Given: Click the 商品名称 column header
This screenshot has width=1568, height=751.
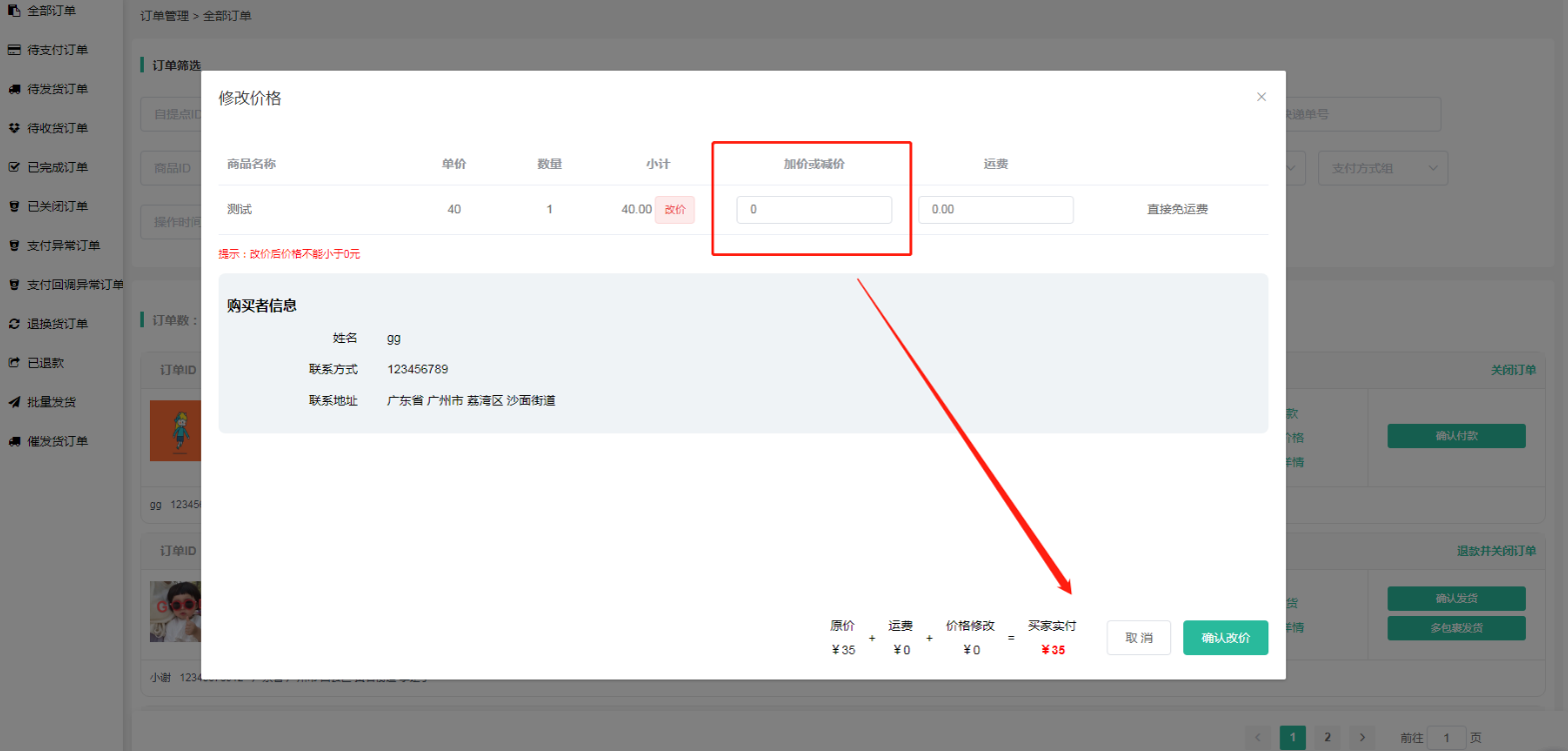Looking at the screenshot, I should click(252, 164).
